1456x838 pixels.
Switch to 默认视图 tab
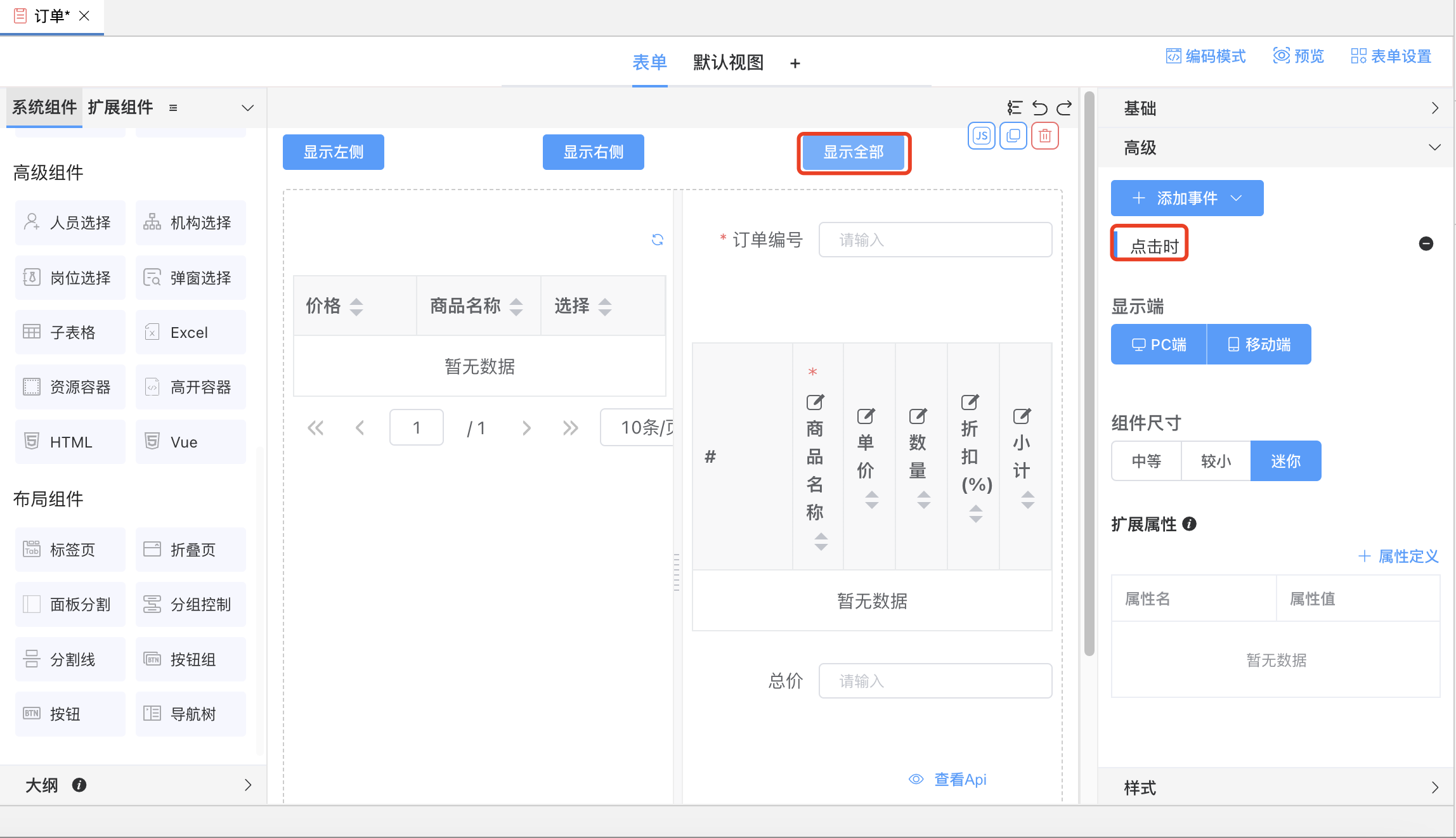[x=728, y=63]
